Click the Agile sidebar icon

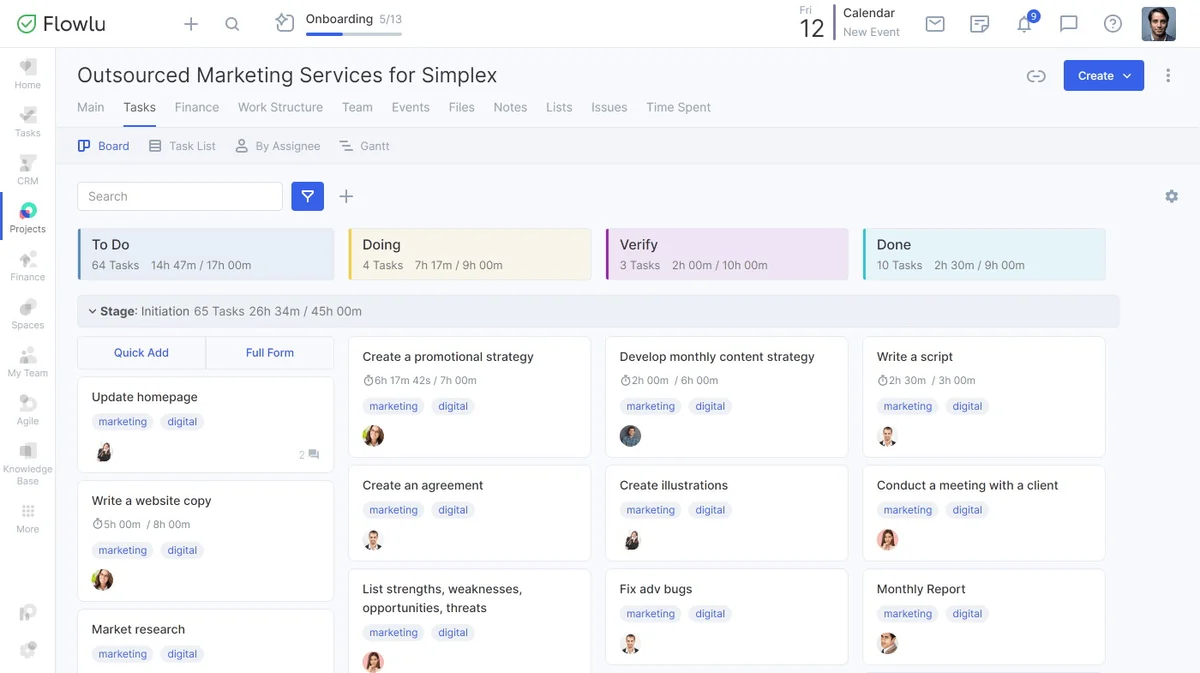coord(27,409)
